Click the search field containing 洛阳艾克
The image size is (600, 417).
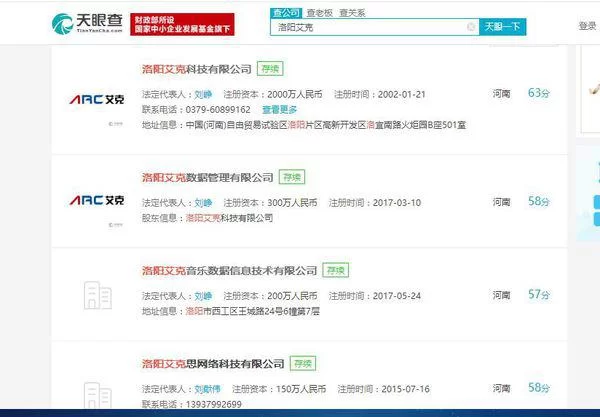point(370,27)
